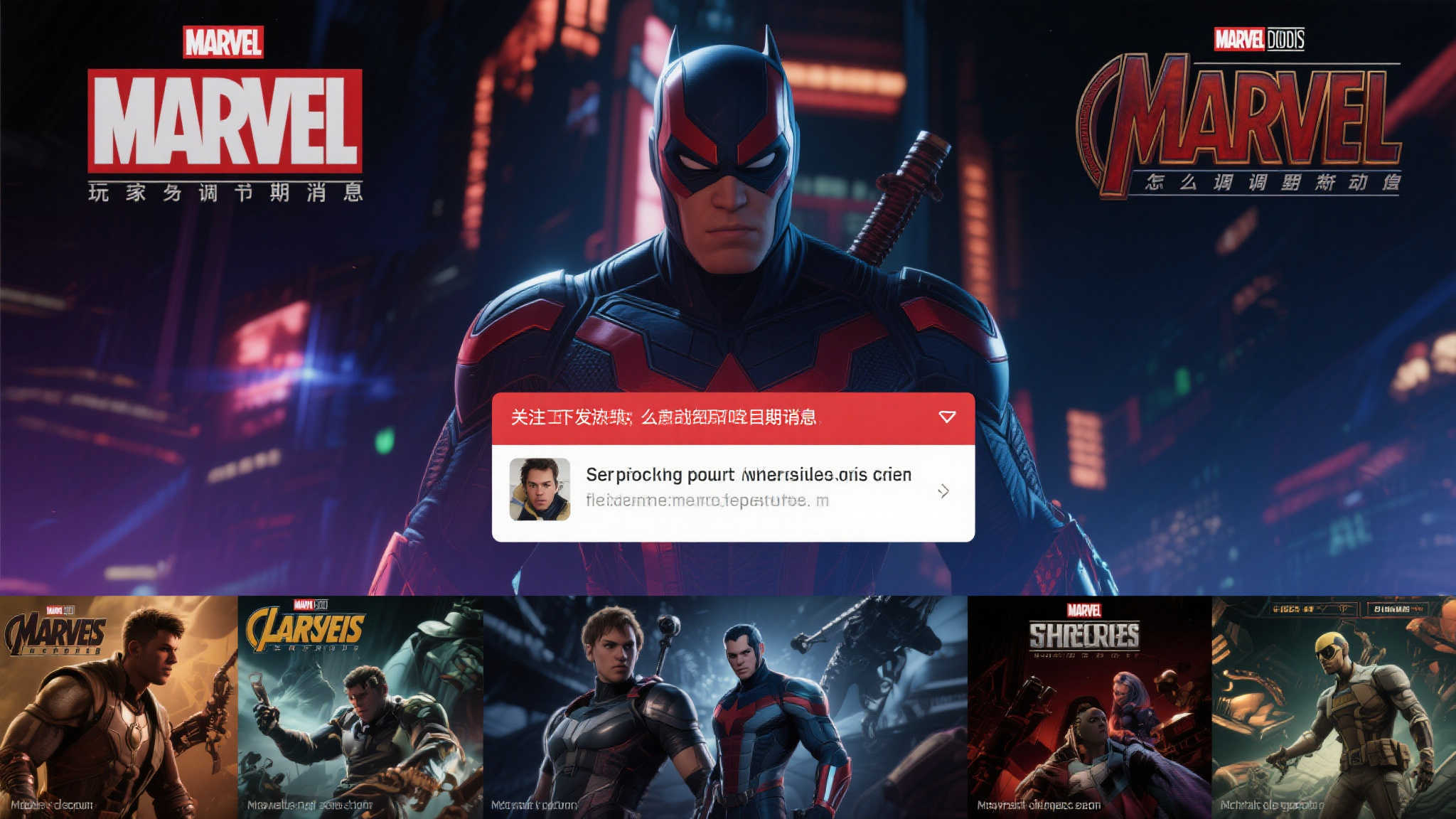Click the MARVES title logo on the tan poster
This screenshot has height=819, width=1456.
pyautogui.click(x=55, y=634)
